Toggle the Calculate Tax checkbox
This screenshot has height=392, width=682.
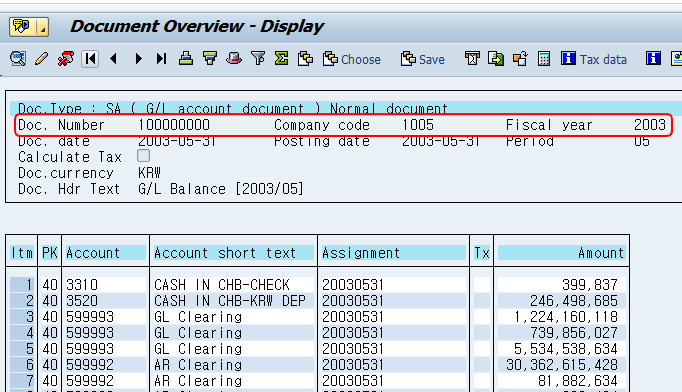[x=144, y=156]
